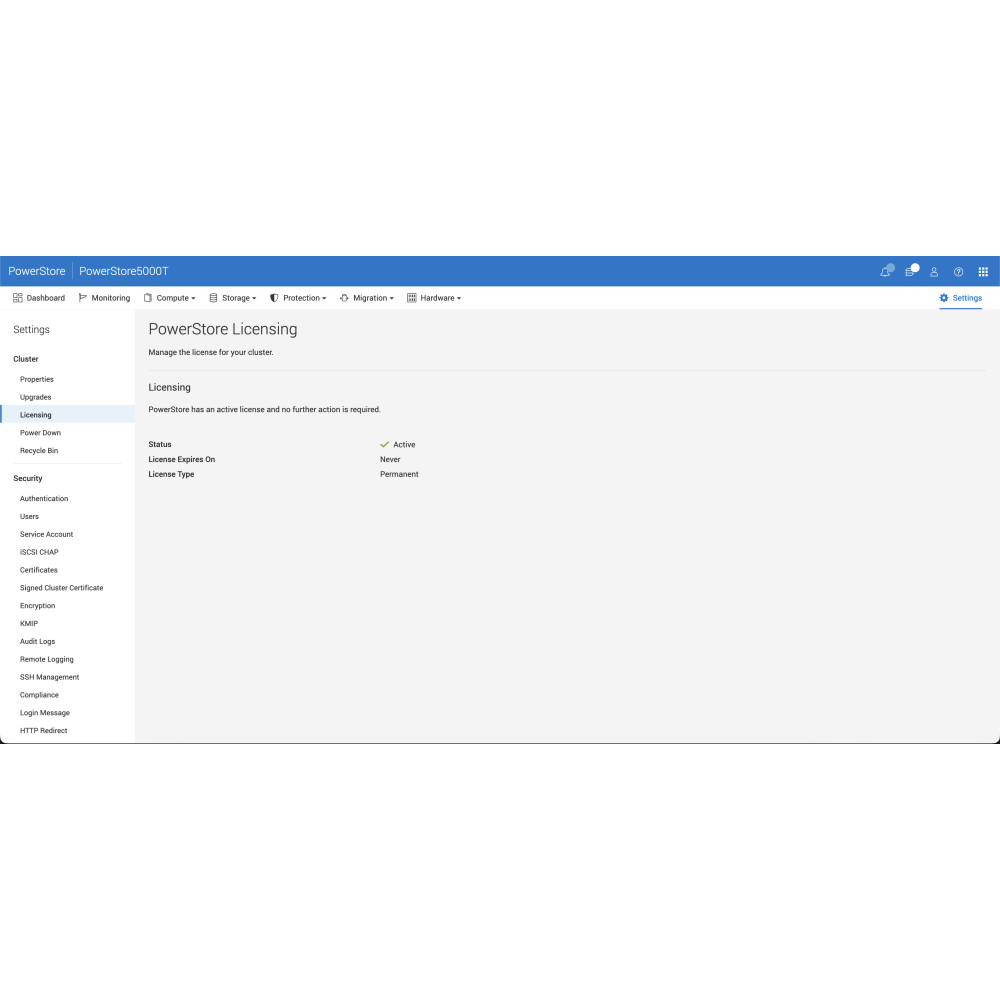1000x1000 pixels.
Task: Click the Cluster section heading
Action: (26, 359)
